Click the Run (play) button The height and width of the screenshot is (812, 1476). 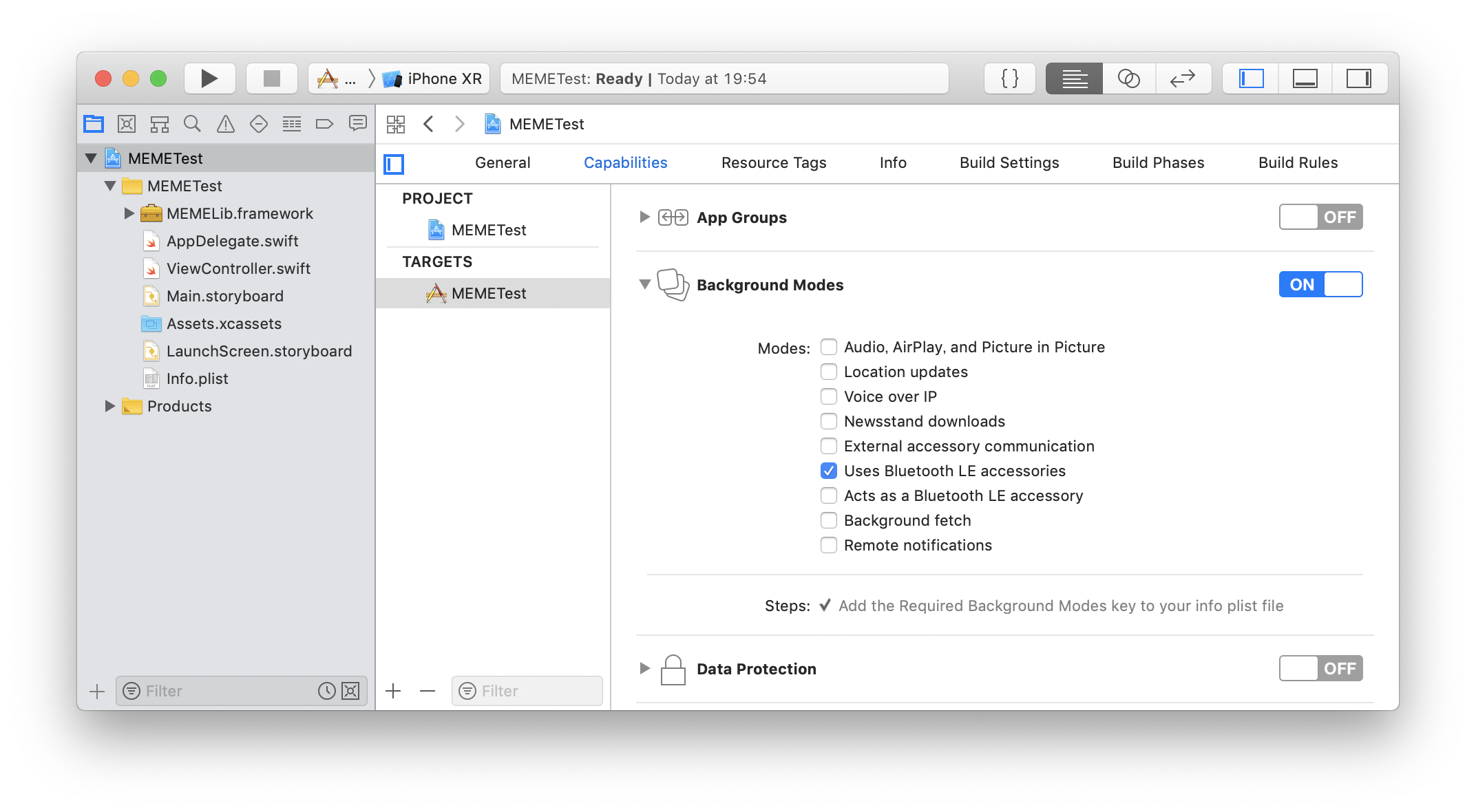209,78
